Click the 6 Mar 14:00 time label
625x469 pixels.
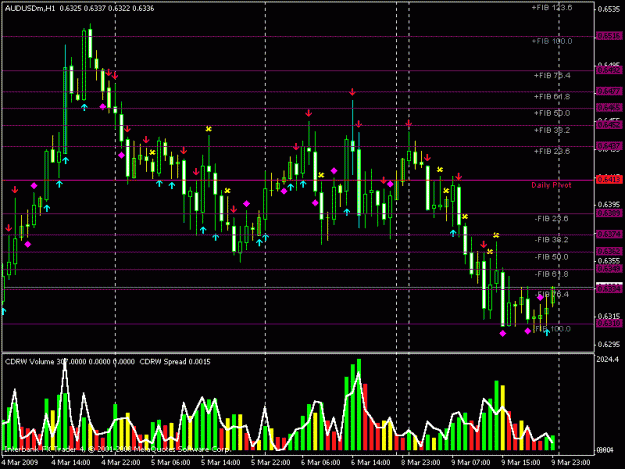pos(370,463)
